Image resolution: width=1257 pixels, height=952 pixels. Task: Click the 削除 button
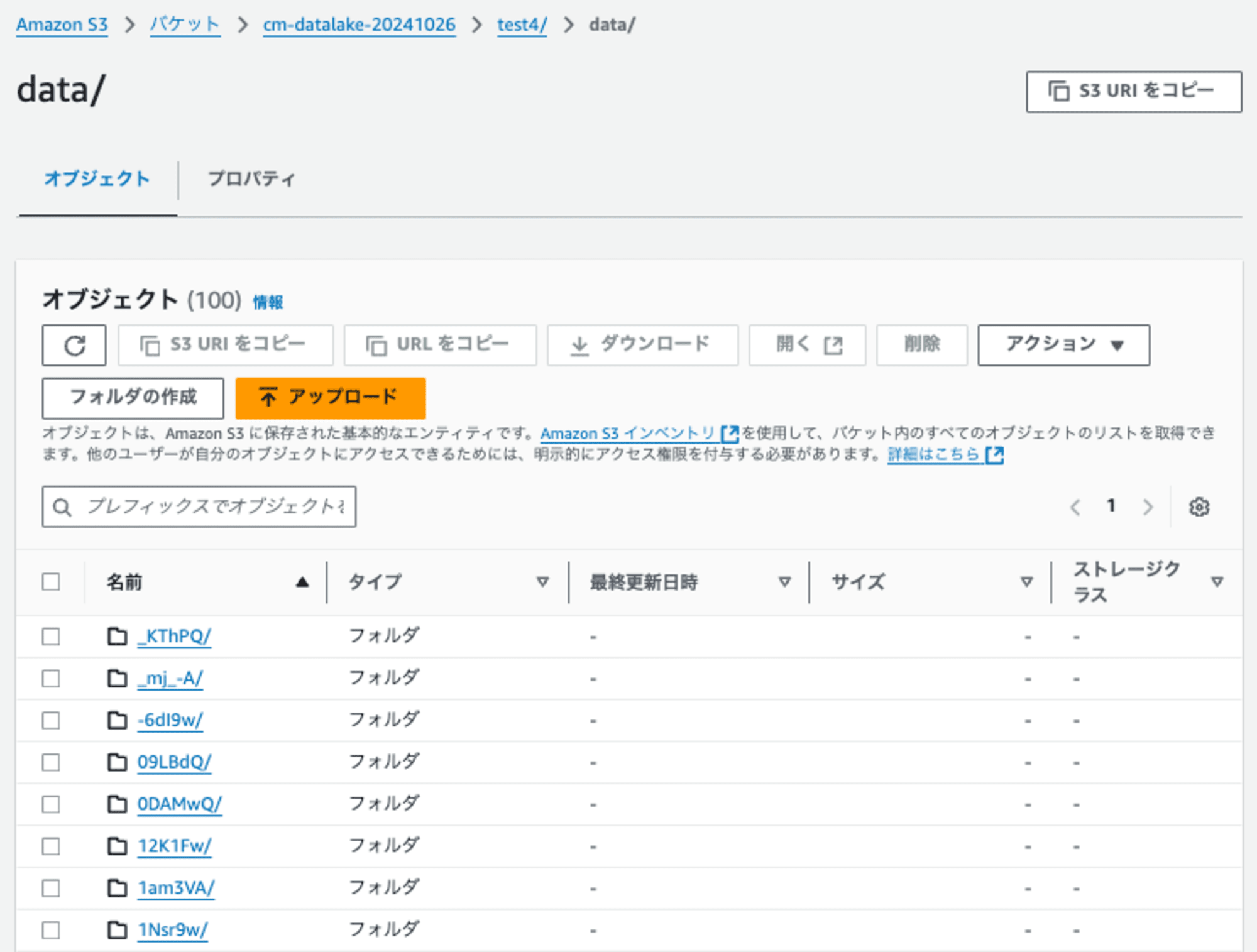pos(922,345)
